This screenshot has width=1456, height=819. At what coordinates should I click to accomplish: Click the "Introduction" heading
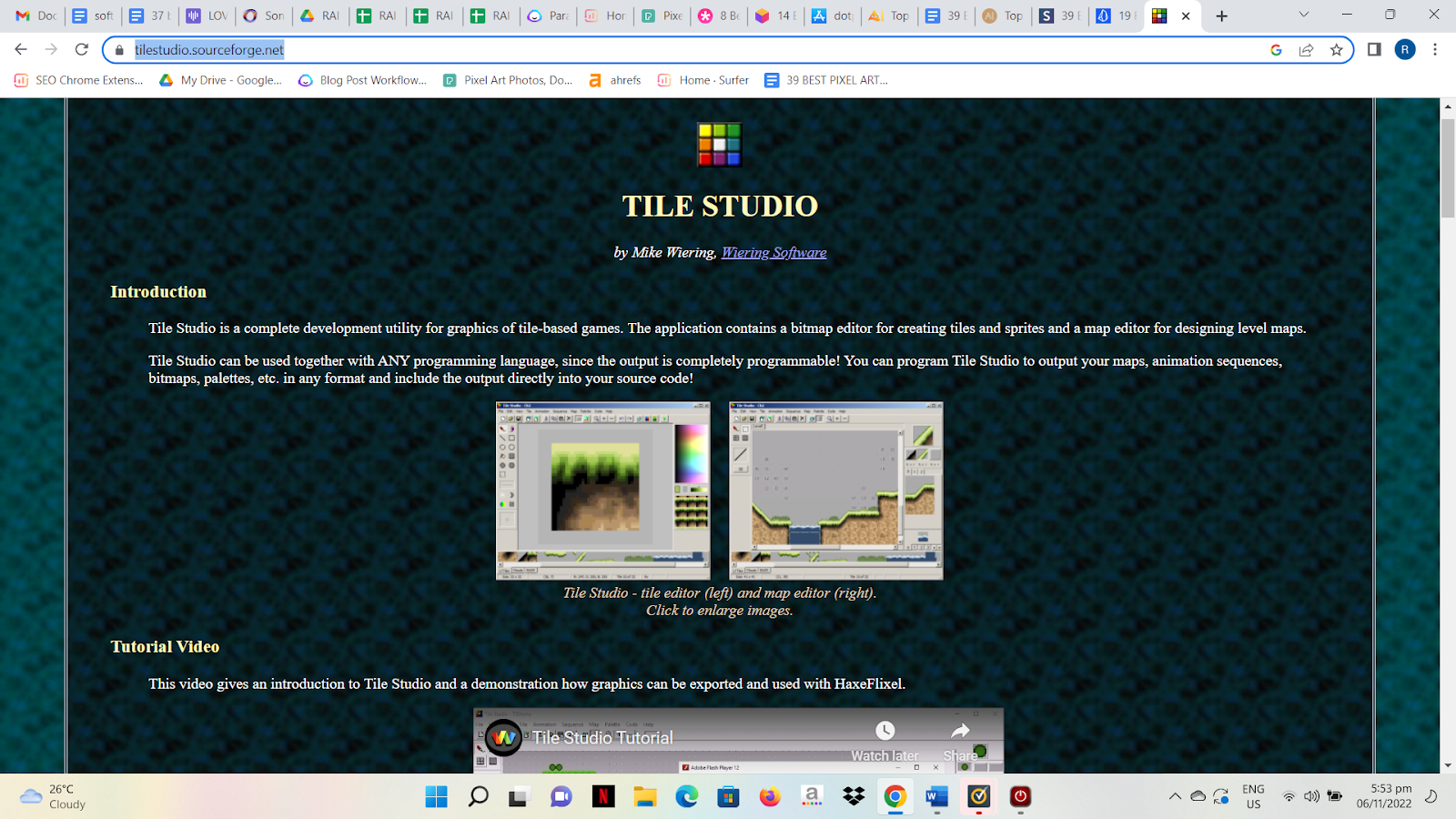158,292
